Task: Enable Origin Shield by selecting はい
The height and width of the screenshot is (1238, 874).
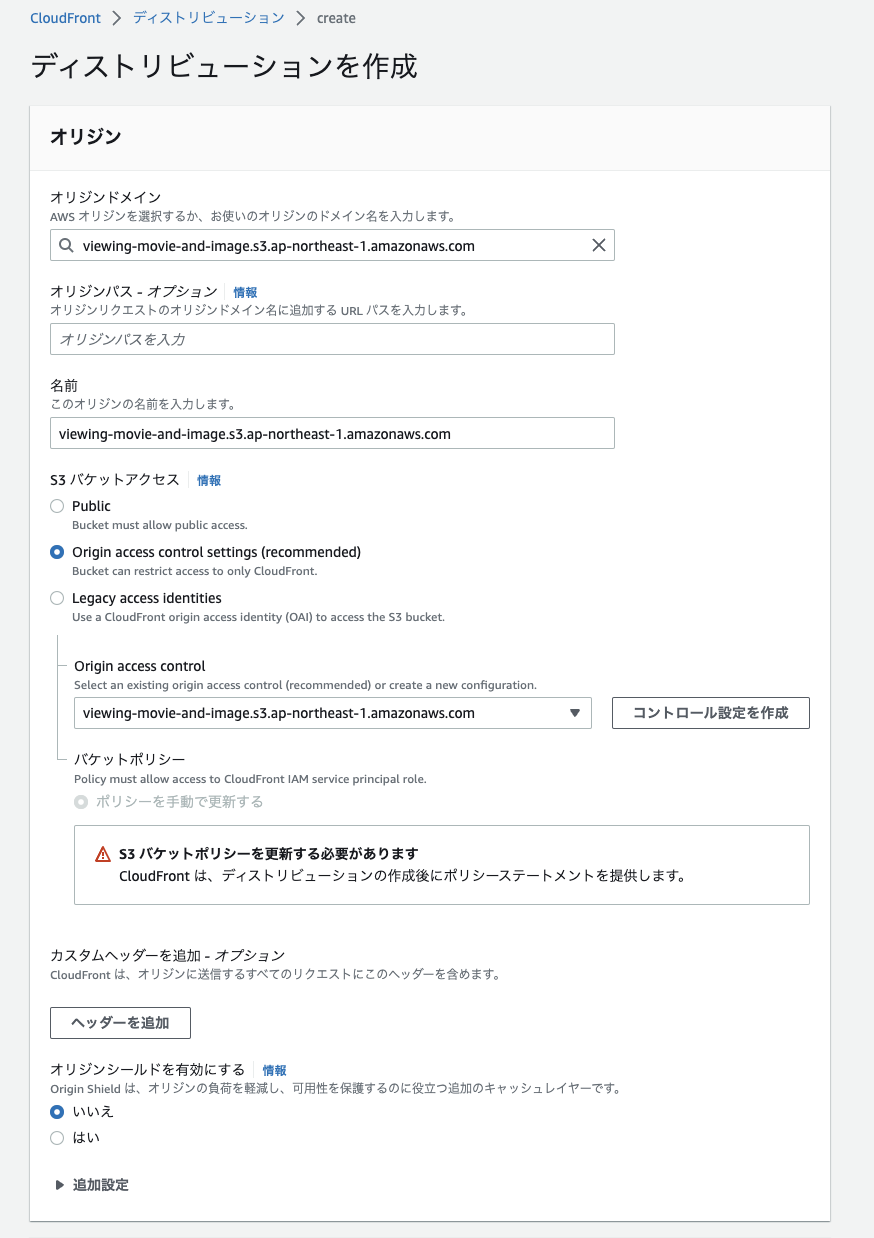Action: point(57,1137)
